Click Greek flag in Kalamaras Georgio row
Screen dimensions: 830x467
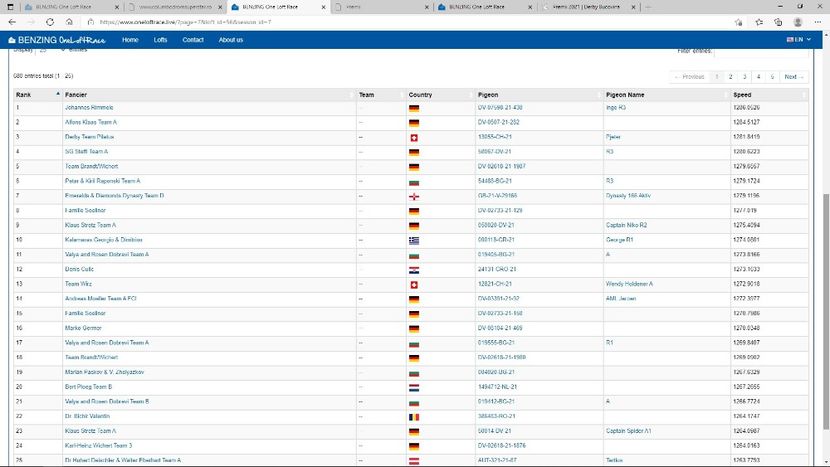414,240
